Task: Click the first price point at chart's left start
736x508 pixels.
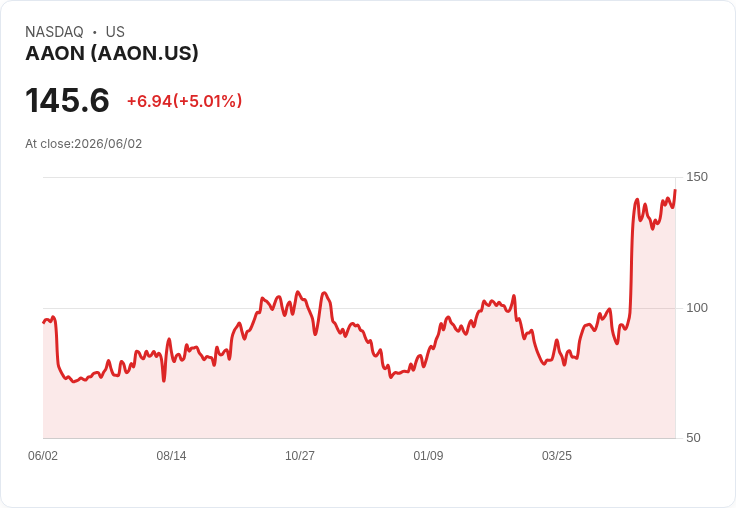Action: tap(44, 322)
